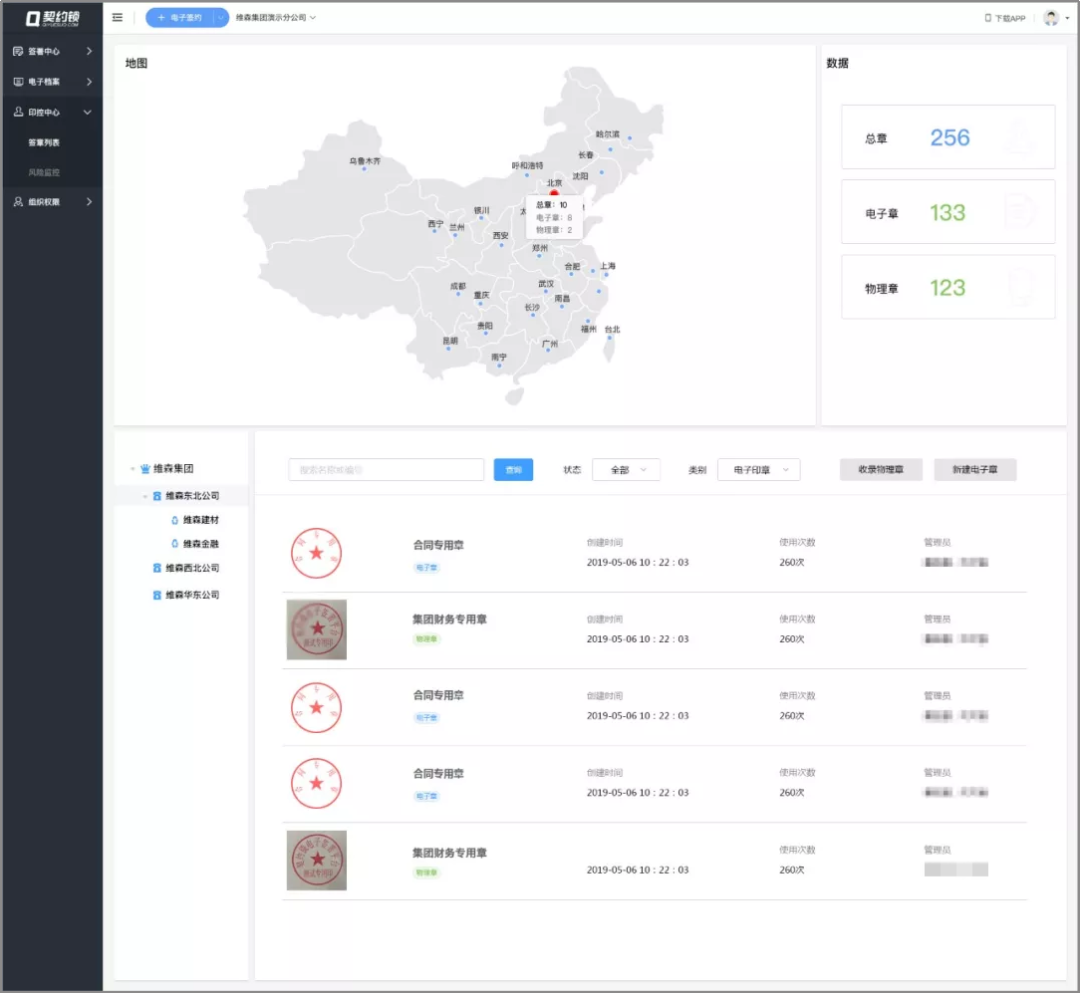Click the 签署中心 sidebar icon
Screen dimensions: 1080x993
tap(18, 51)
